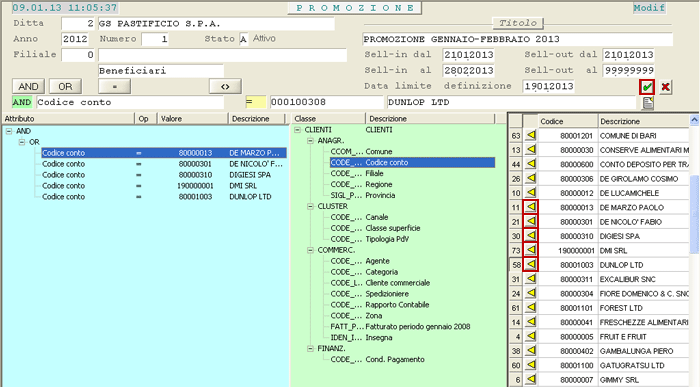
Task: Click yellow arrow beside DE NICOLO' FABIO
Action: 530,221
